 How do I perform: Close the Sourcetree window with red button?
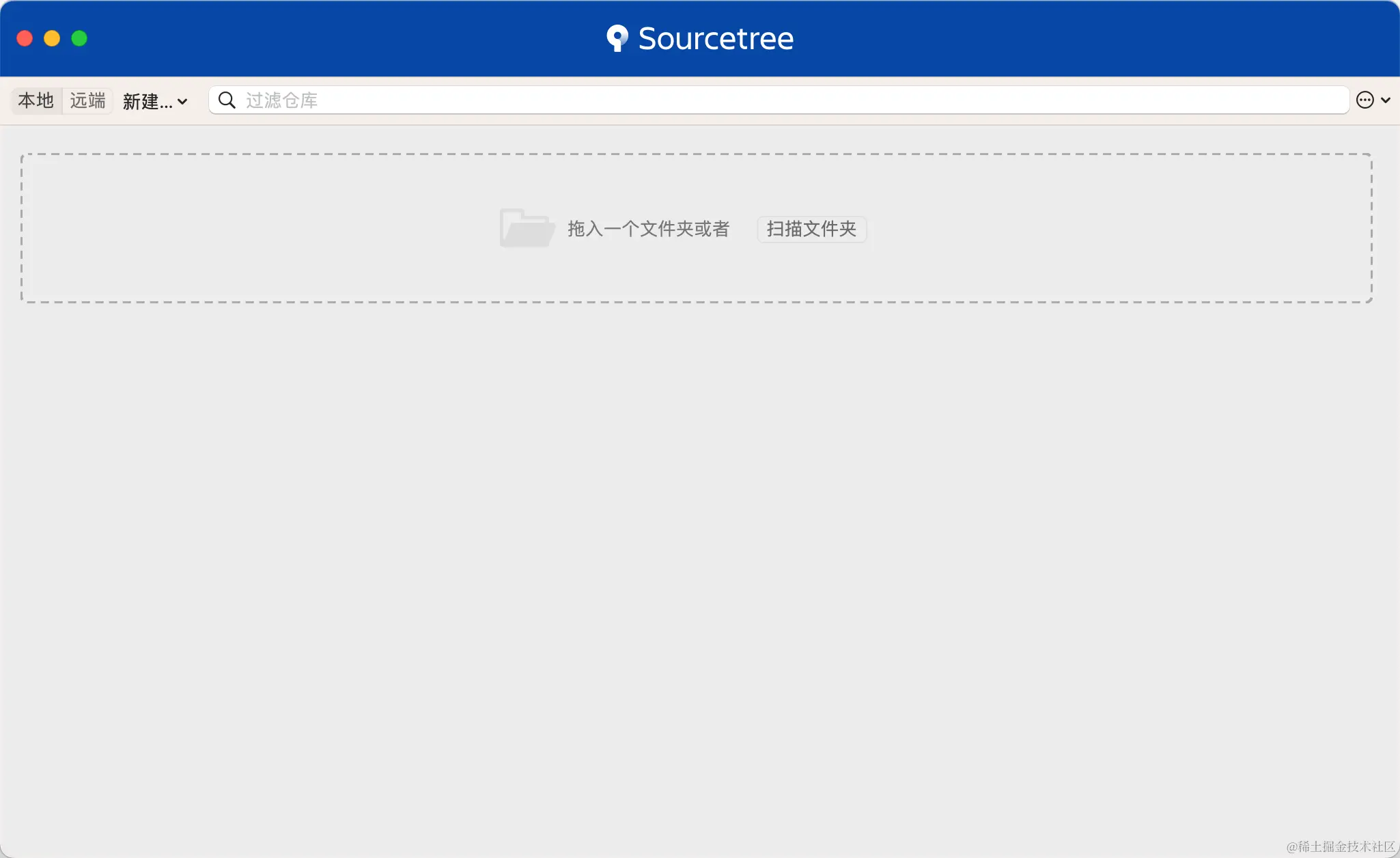25,38
